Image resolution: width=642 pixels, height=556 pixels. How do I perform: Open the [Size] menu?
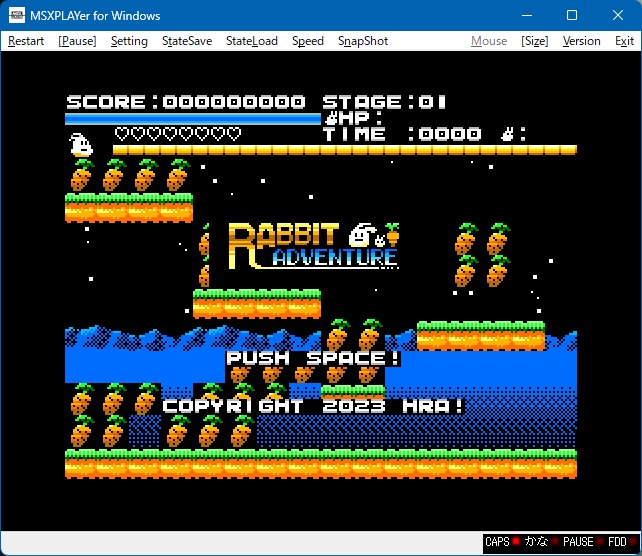(x=534, y=41)
